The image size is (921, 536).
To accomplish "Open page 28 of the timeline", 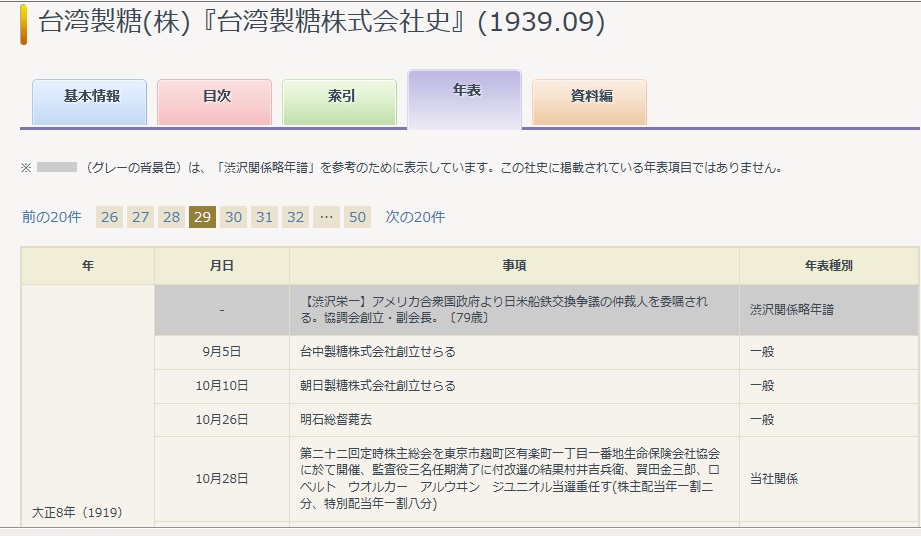I will pos(172,217).
